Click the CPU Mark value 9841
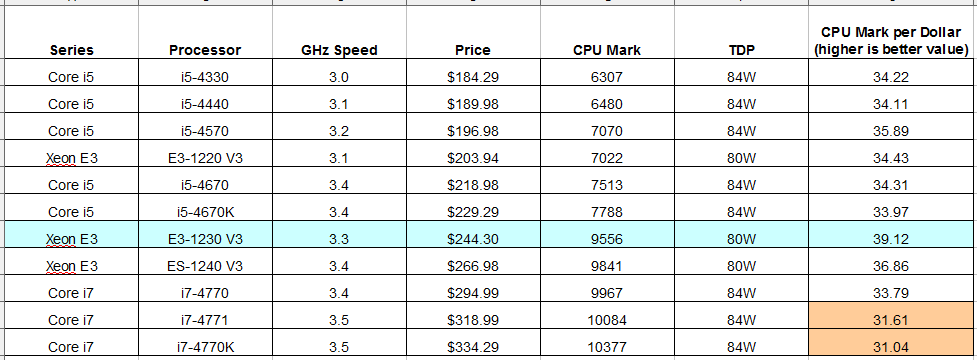This screenshot has height=360, width=977. [x=607, y=266]
